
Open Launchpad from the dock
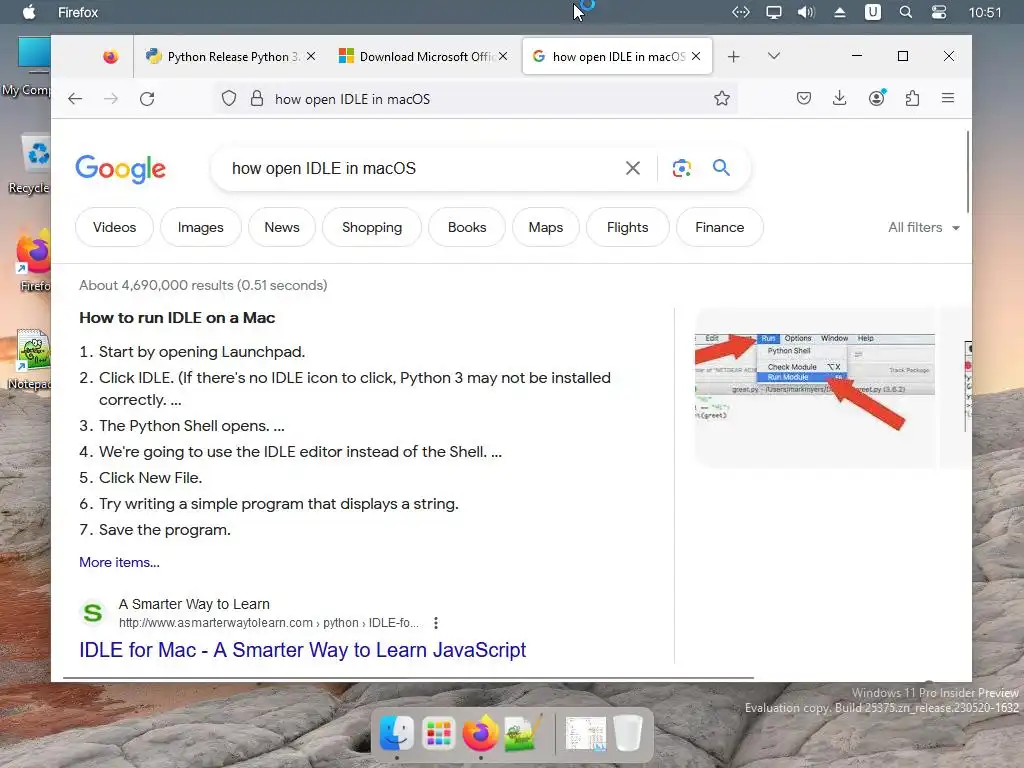[438, 734]
